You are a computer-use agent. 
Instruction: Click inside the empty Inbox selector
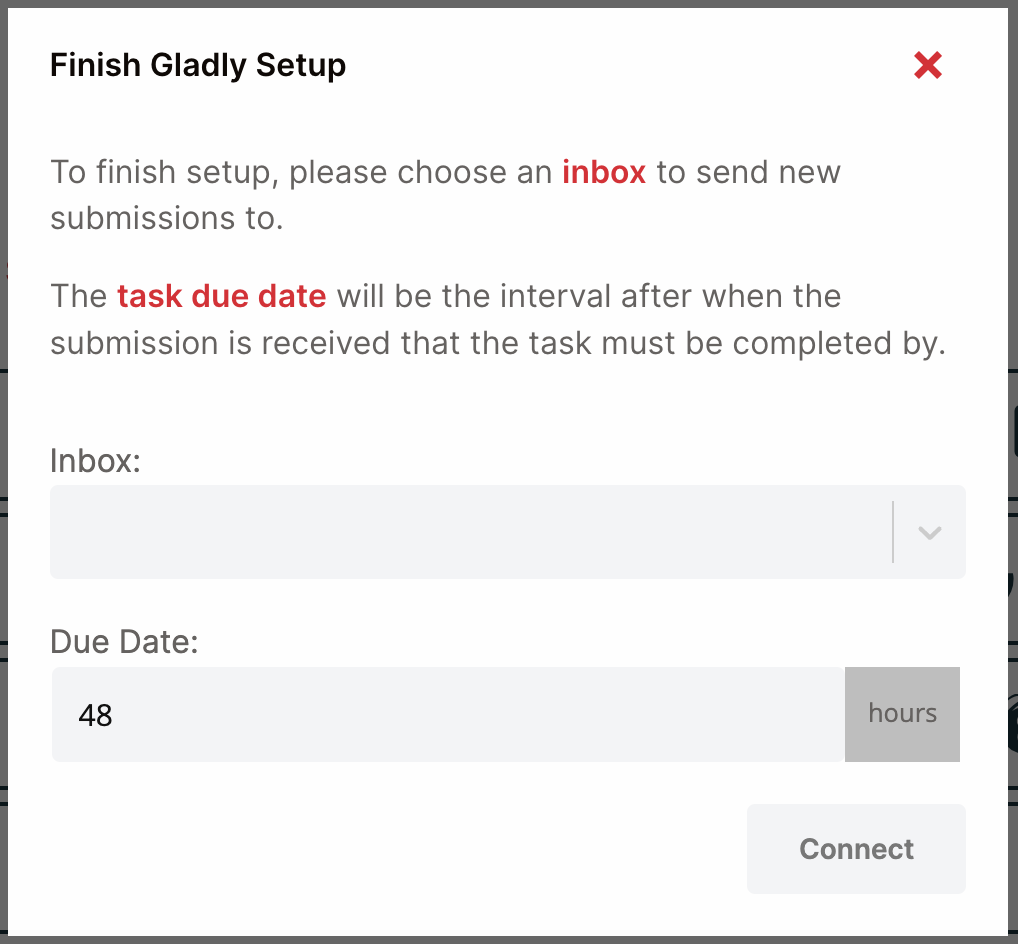(450, 532)
